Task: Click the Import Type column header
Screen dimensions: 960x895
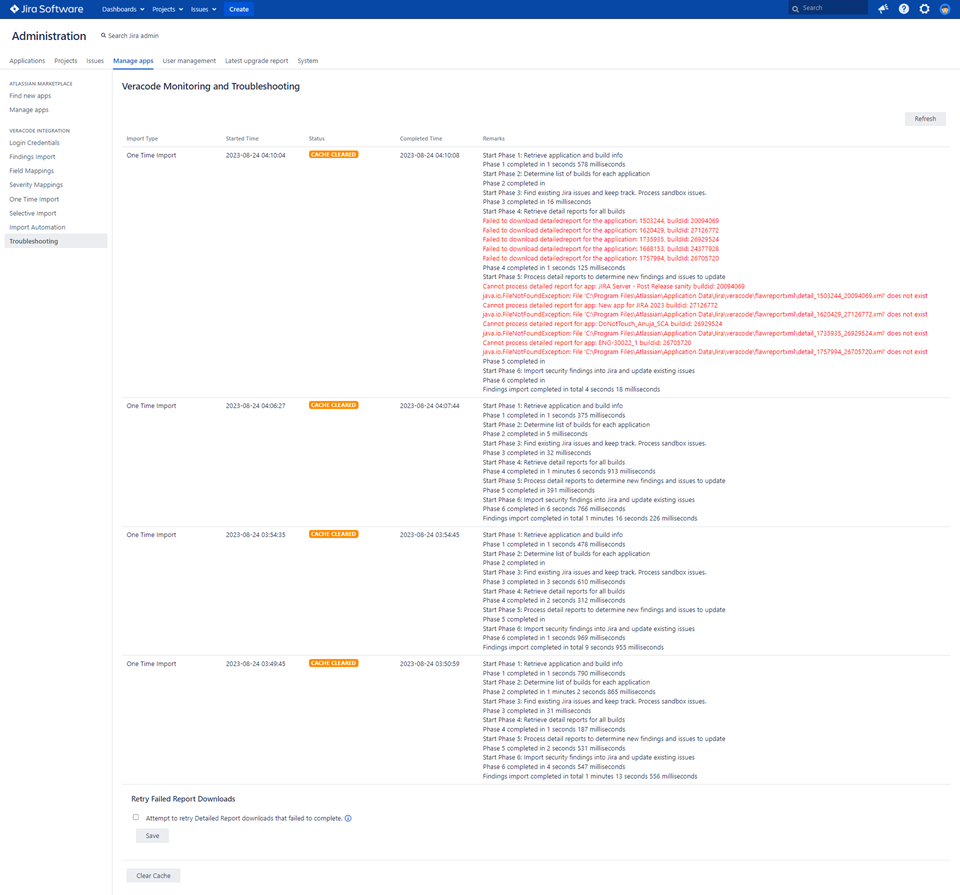Action: point(142,139)
